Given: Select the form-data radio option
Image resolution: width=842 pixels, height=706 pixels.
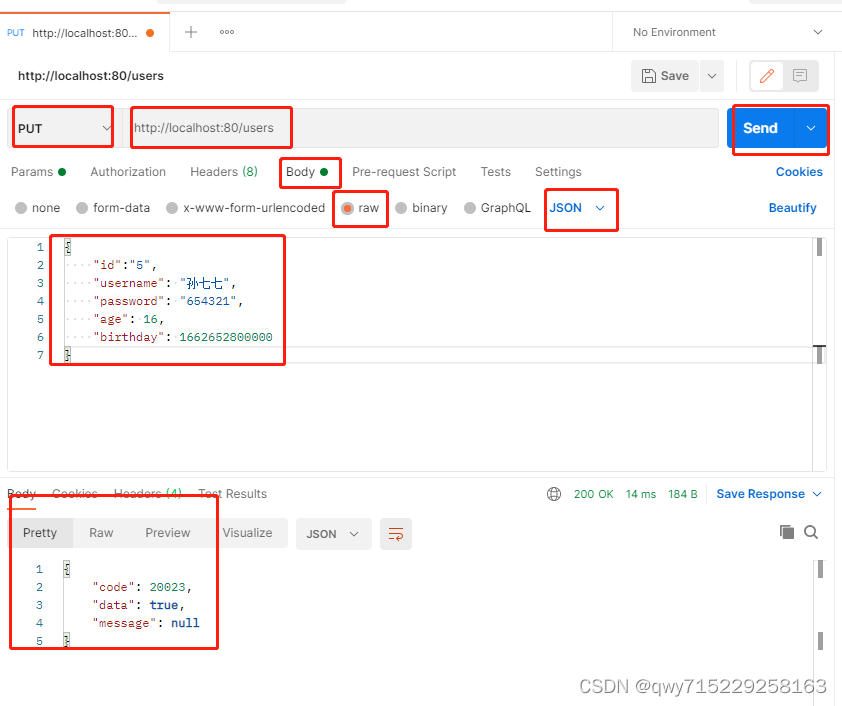Looking at the screenshot, I should coord(83,208).
